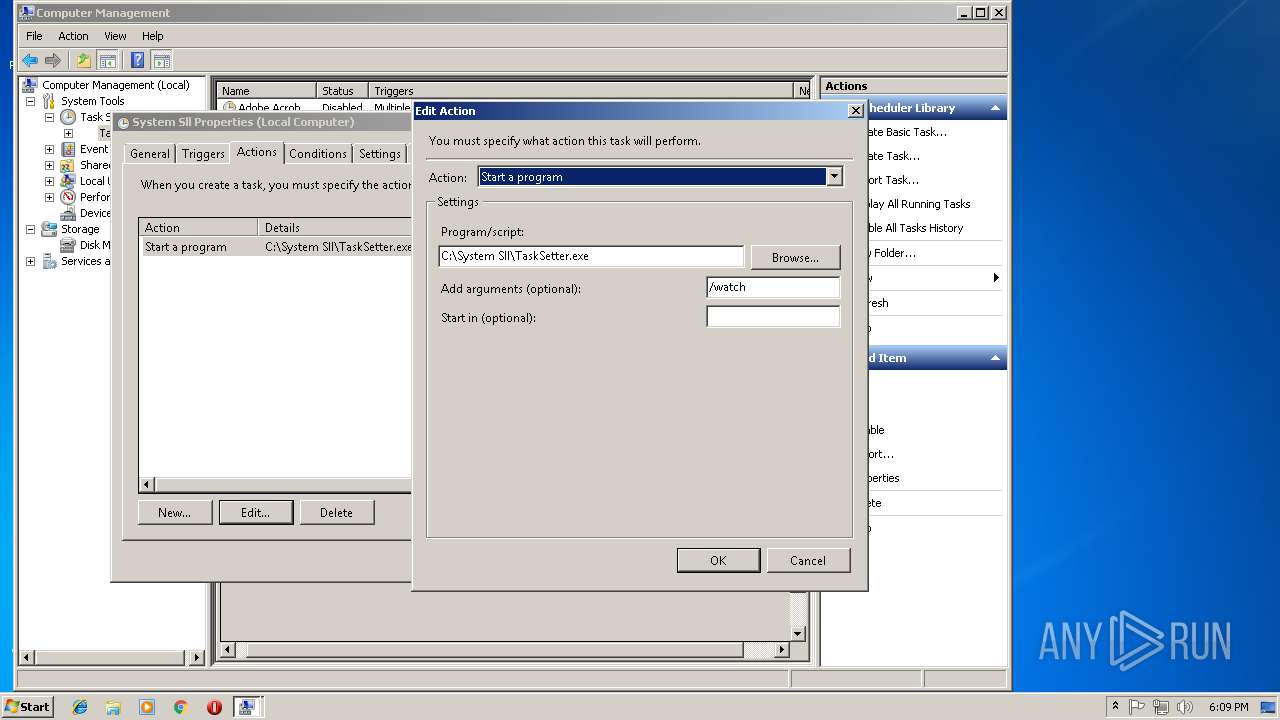Cancel the Edit Action dialog
This screenshot has width=1280, height=720.
click(808, 561)
